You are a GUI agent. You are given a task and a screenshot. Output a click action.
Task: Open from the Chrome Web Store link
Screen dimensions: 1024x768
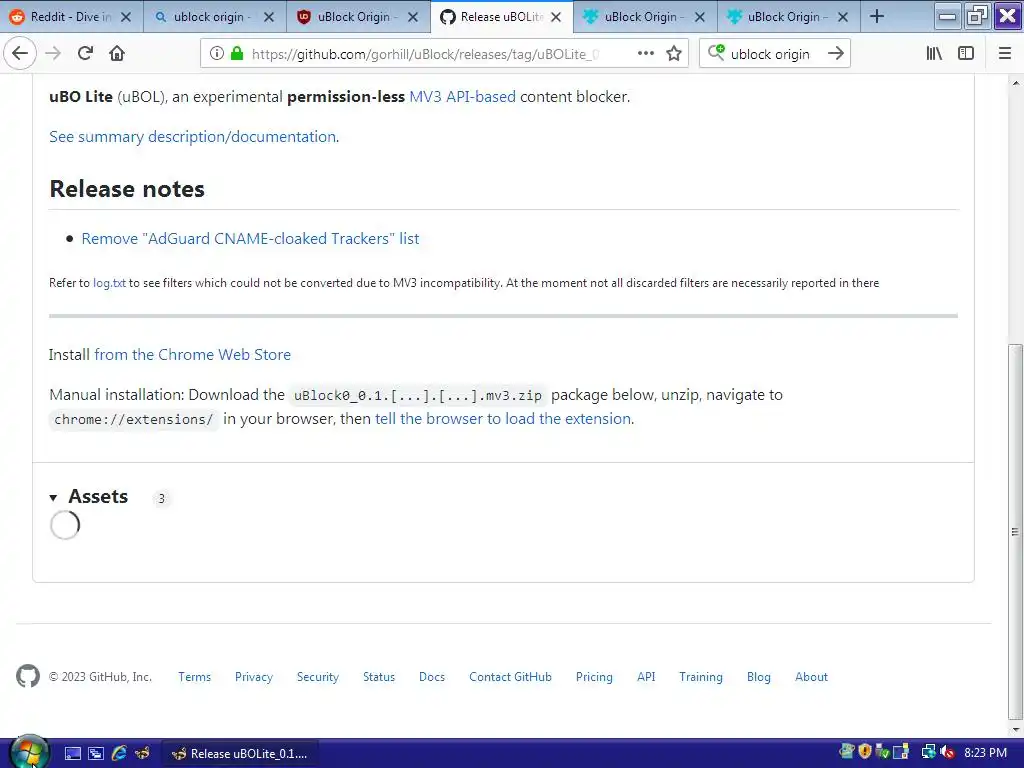[x=193, y=355]
